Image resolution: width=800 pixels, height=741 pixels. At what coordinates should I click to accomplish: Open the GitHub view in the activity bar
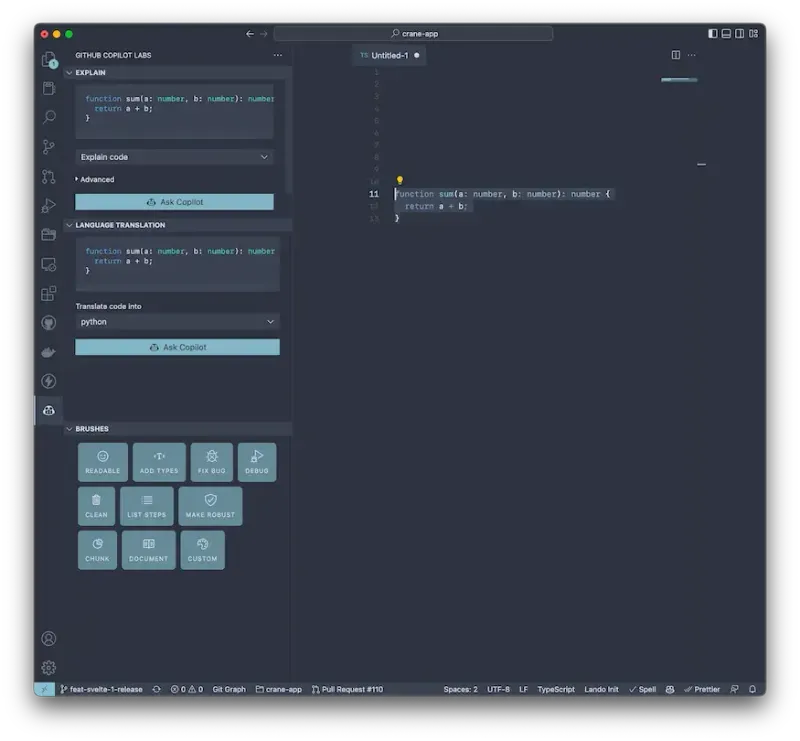pos(49,323)
